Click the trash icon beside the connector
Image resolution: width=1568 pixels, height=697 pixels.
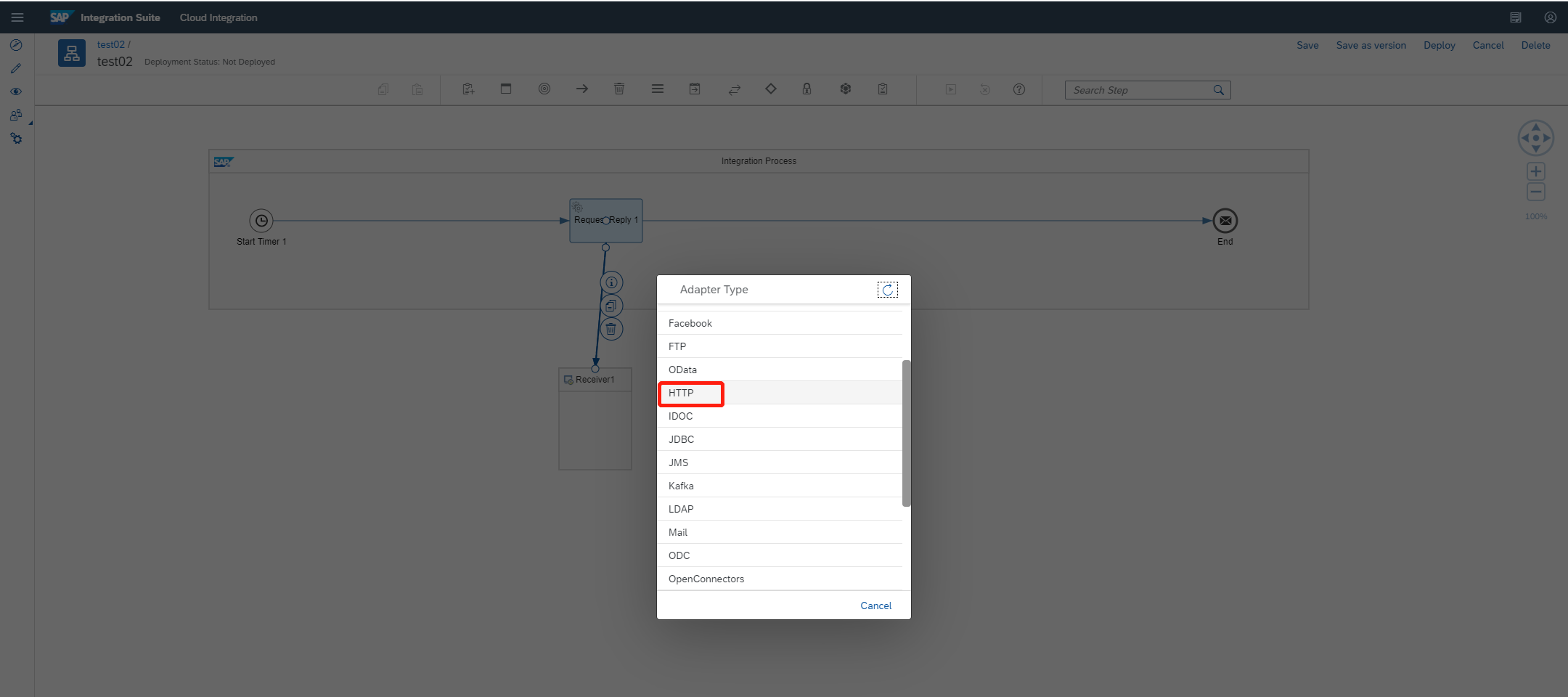(x=611, y=330)
